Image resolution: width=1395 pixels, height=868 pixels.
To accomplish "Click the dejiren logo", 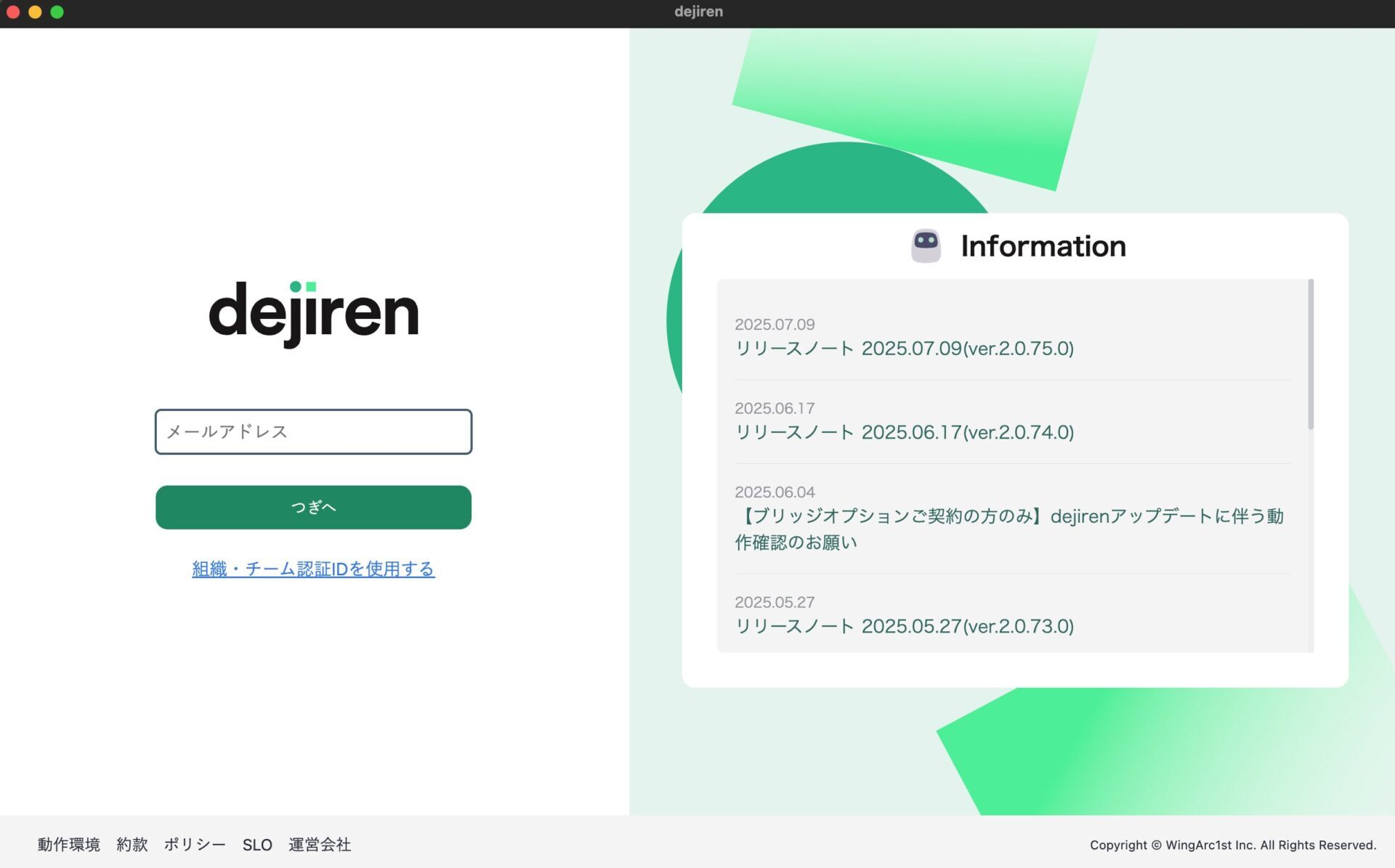I will pyautogui.click(x=313, y=312).
